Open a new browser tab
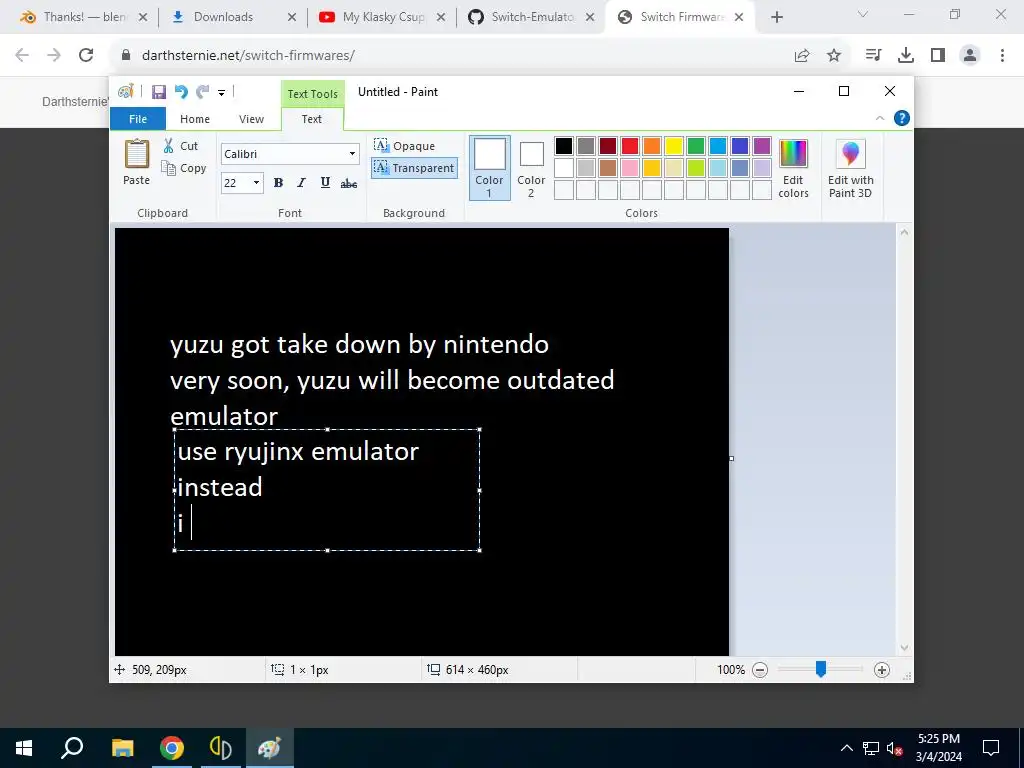 coord(776,18)
